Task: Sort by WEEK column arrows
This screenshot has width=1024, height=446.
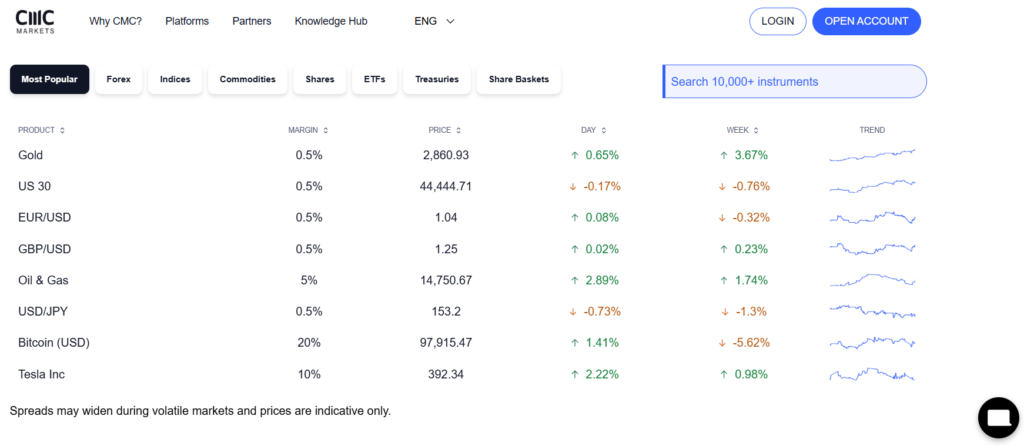Action: point(756,130)
